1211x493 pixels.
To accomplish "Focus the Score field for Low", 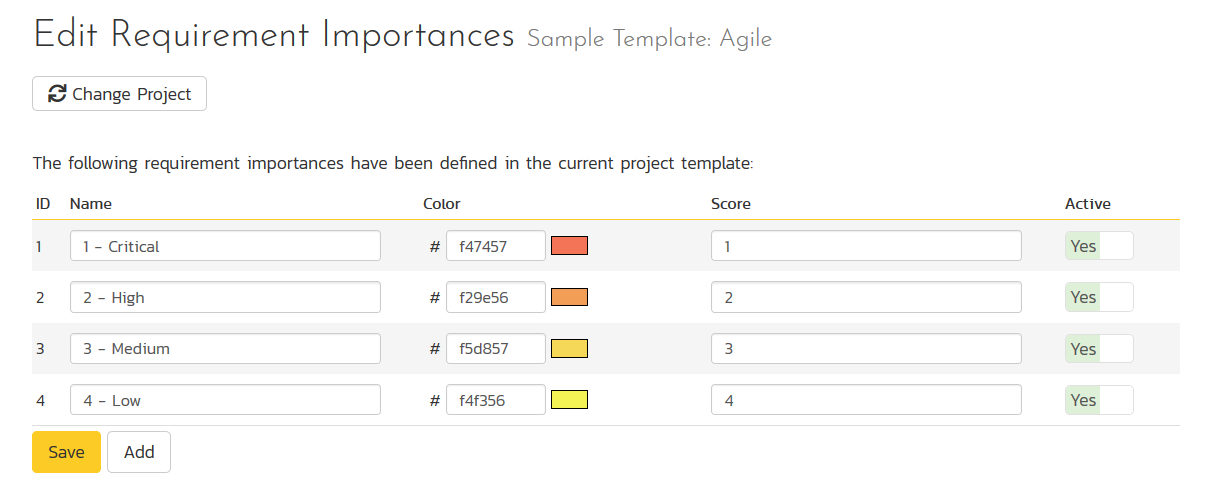I will coord(866,400).
